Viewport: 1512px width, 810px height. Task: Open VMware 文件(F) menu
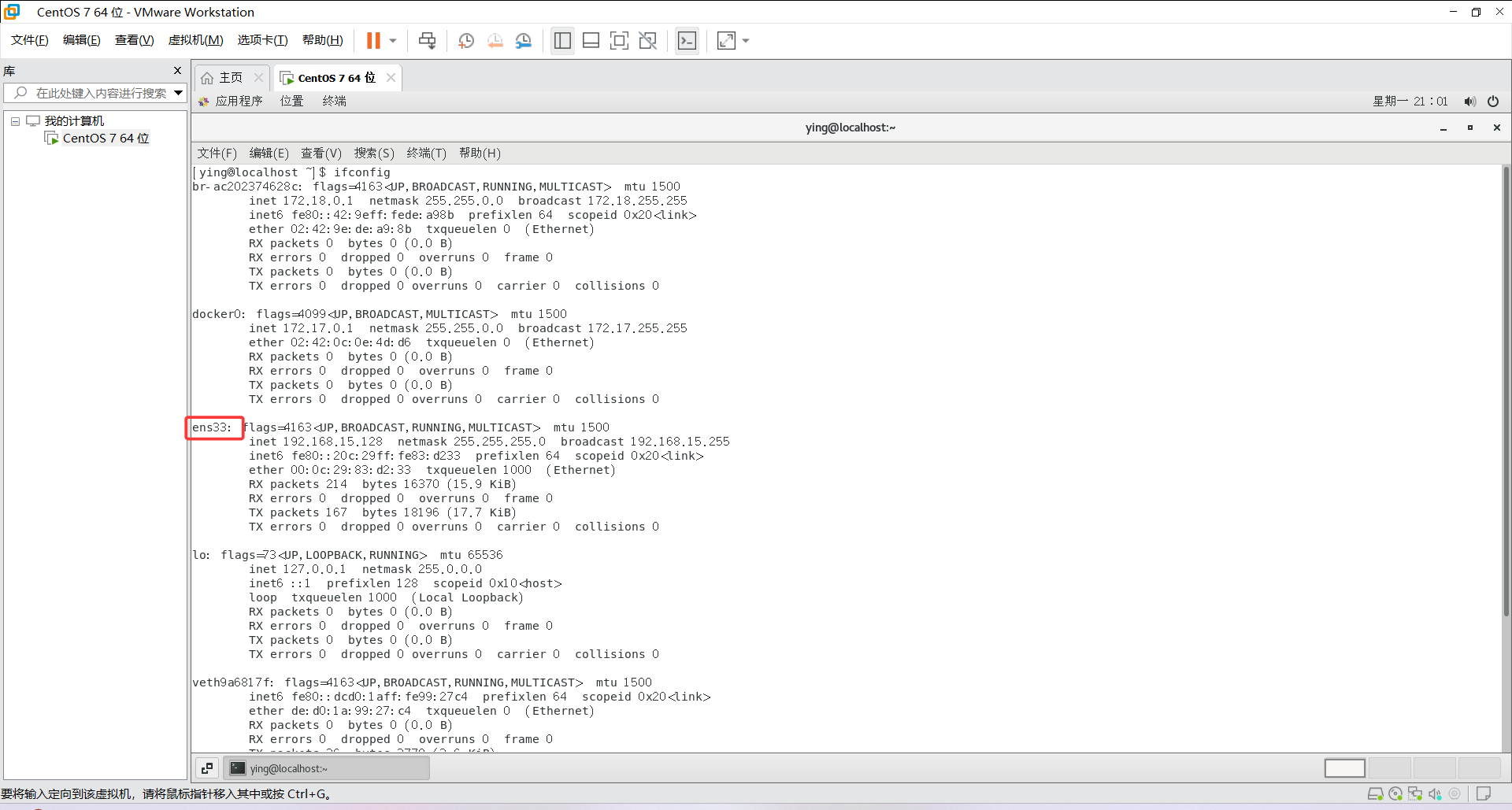pos(30,40)
